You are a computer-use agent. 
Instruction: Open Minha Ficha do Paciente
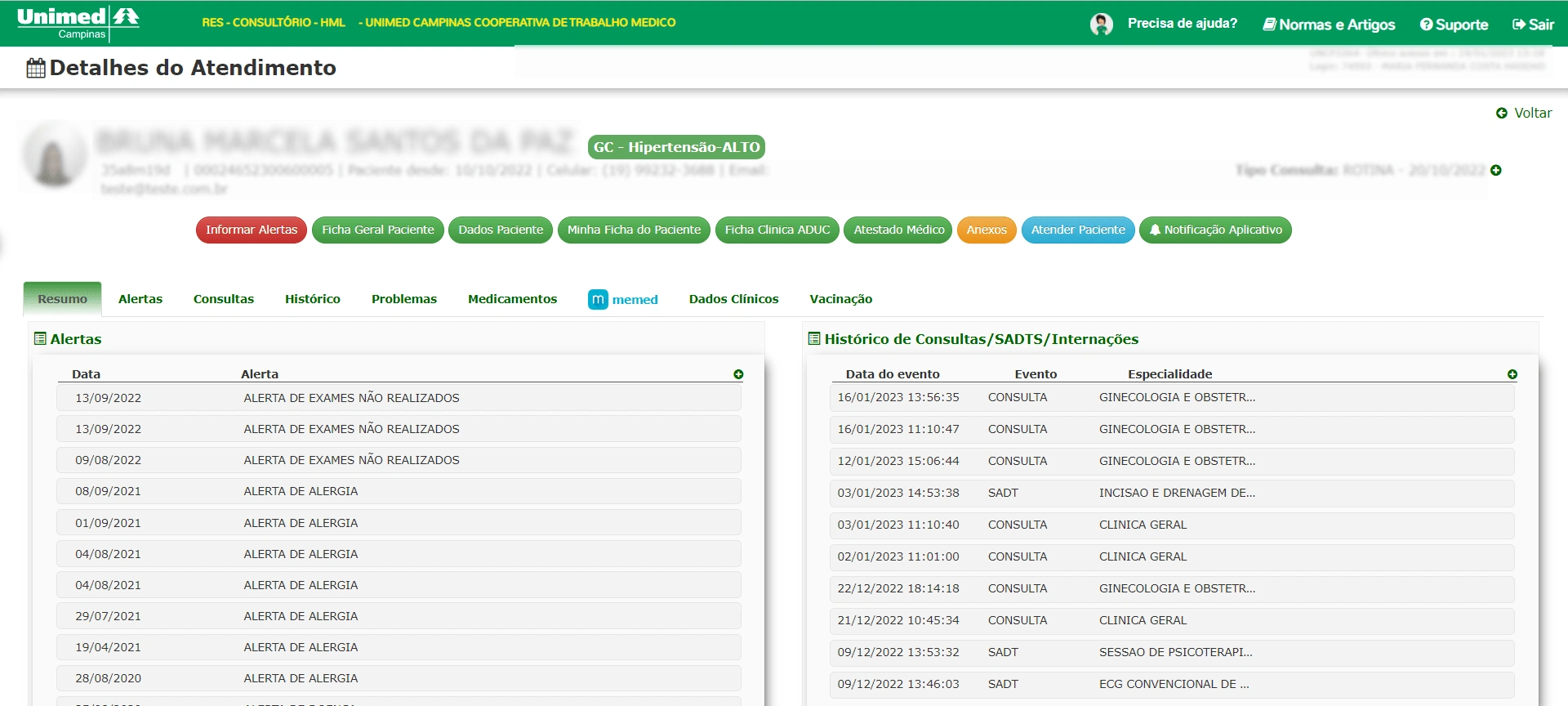tap(634, 230)
